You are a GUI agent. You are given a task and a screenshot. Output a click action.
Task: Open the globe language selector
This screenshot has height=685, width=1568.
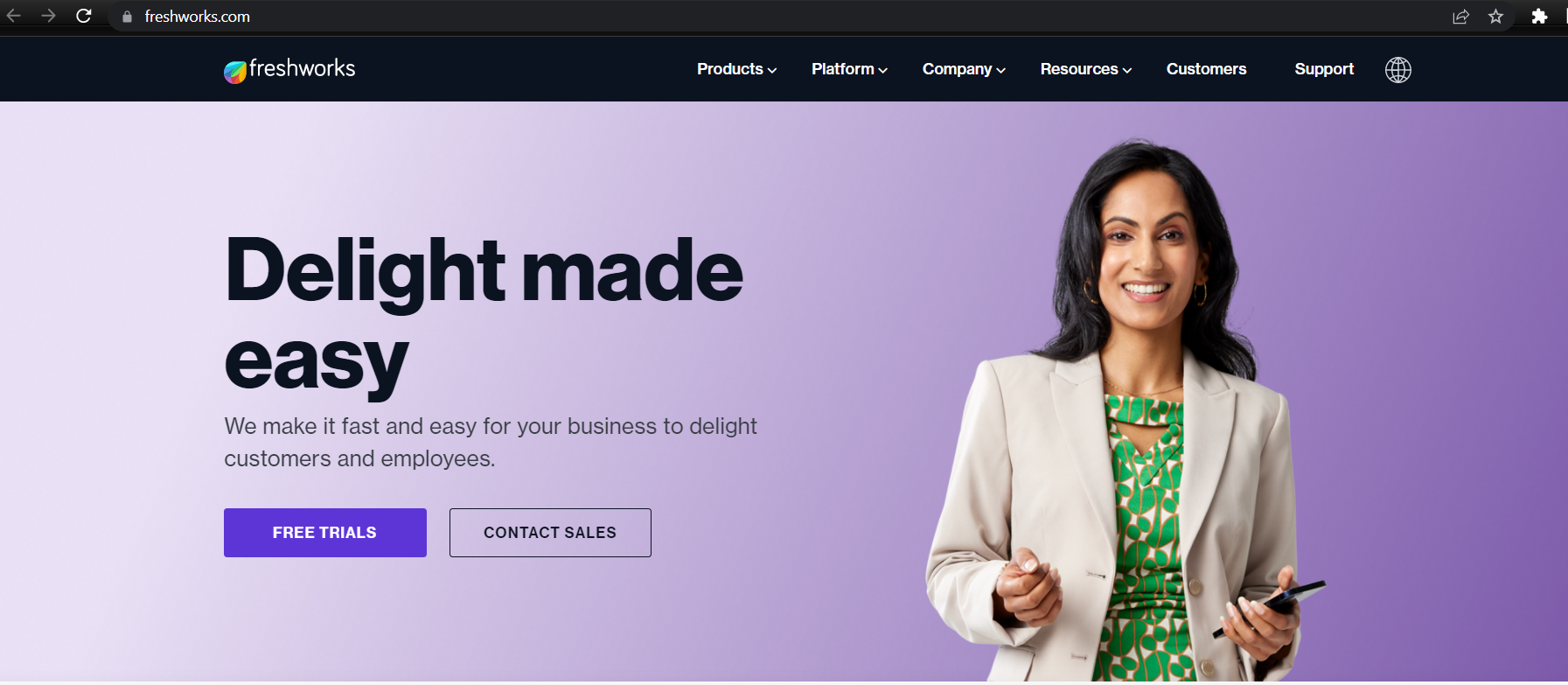click(x=1398, y=69)
